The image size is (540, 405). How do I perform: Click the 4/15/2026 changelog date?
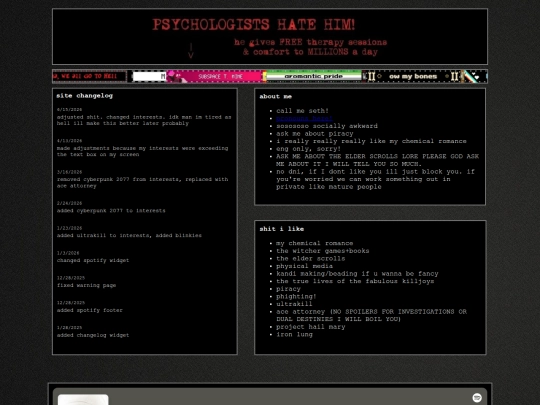click(x=69, y=110)
